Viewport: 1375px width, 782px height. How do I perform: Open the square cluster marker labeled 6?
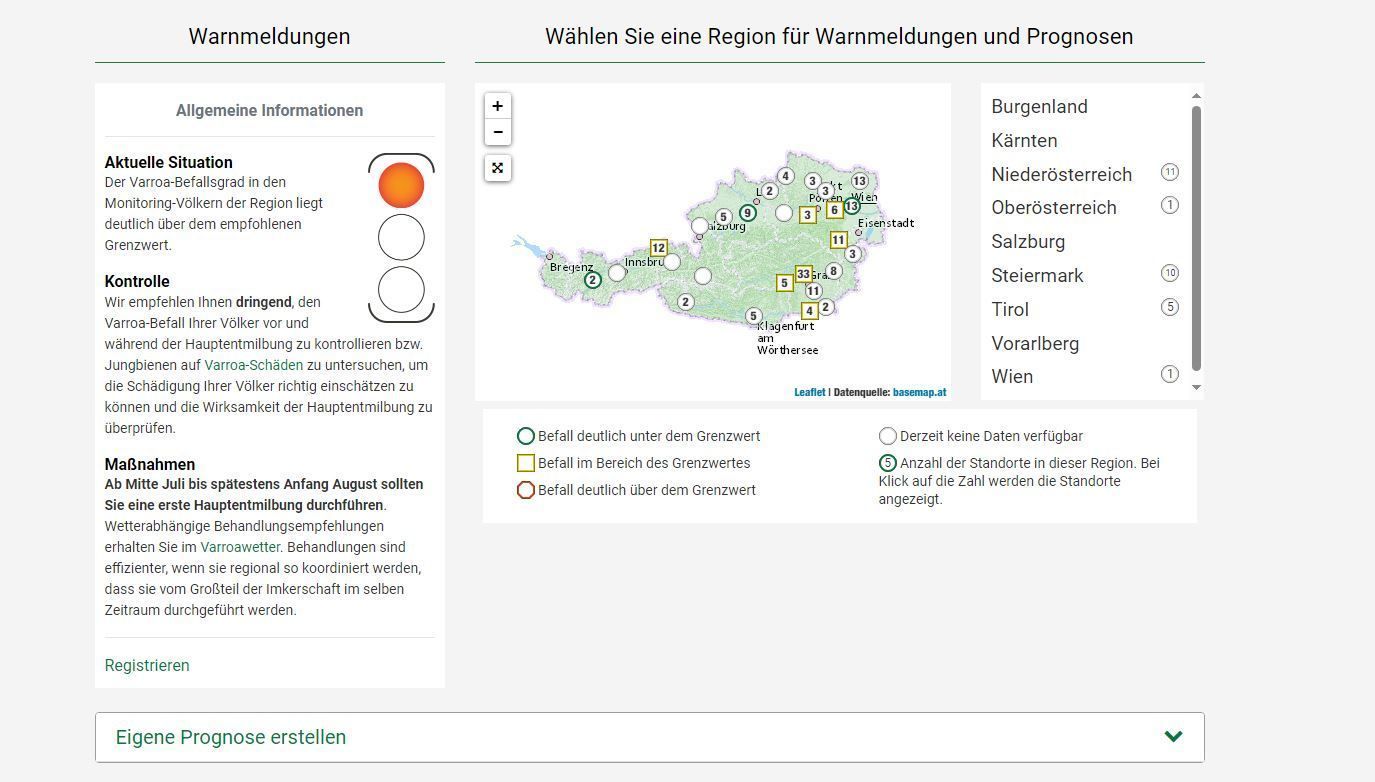(834, 211)
